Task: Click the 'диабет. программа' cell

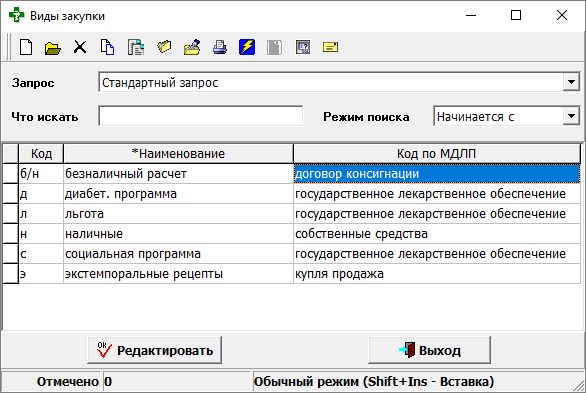Action: (178, 194)
